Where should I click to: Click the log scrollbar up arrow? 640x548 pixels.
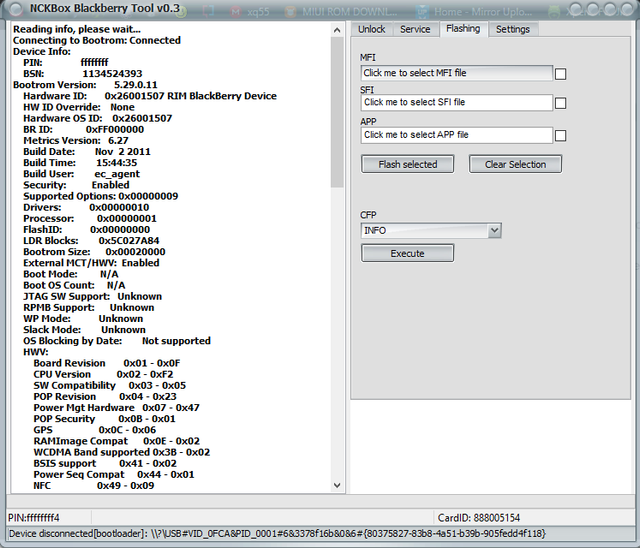(337, 30)
